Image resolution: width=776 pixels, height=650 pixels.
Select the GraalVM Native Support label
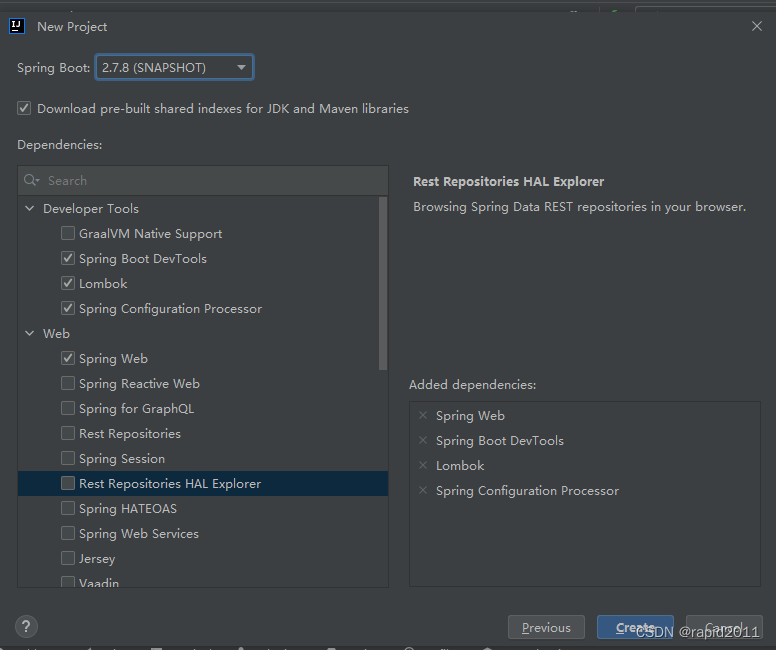tap(150, 234)
